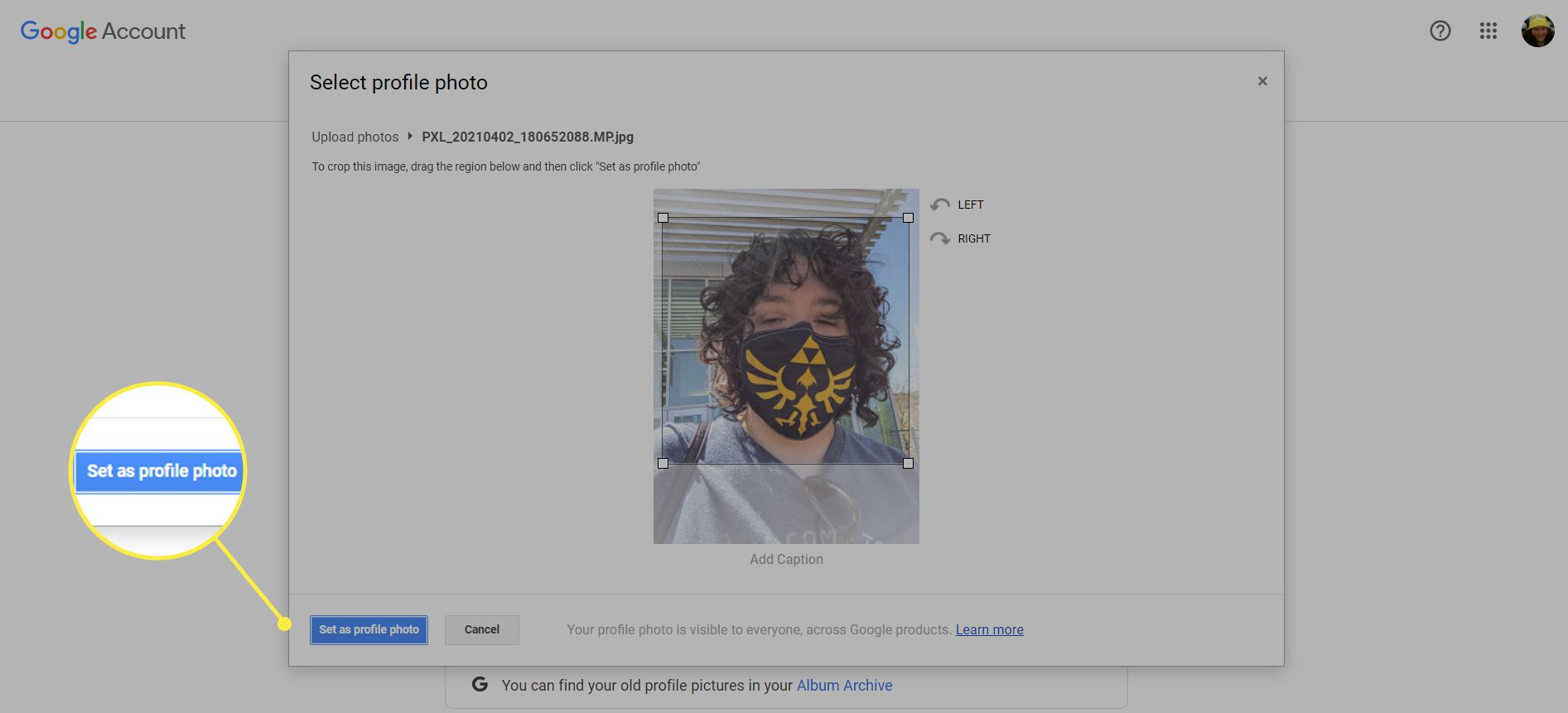Cancel the profile photo selection
The width and height of the screenshot is (1568, 713).
482,629
